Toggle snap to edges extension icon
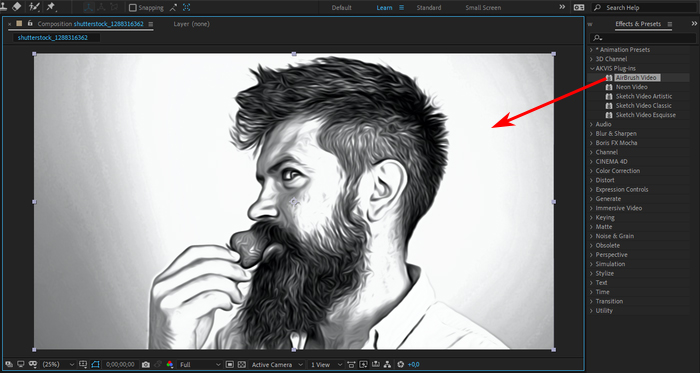 point(173,7)
